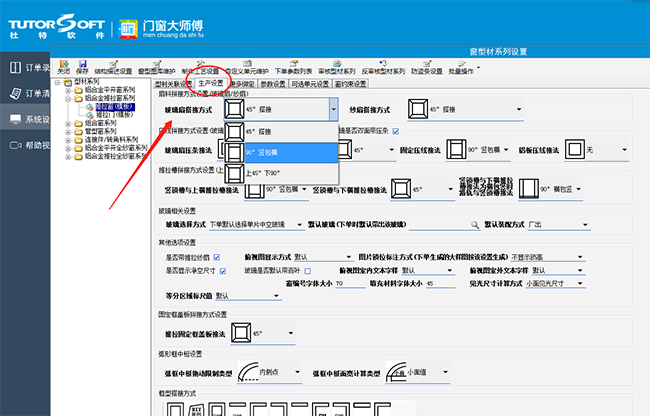Switch to the 窗约束设置 tab
650x416 pixels.
tap(351, 84)
